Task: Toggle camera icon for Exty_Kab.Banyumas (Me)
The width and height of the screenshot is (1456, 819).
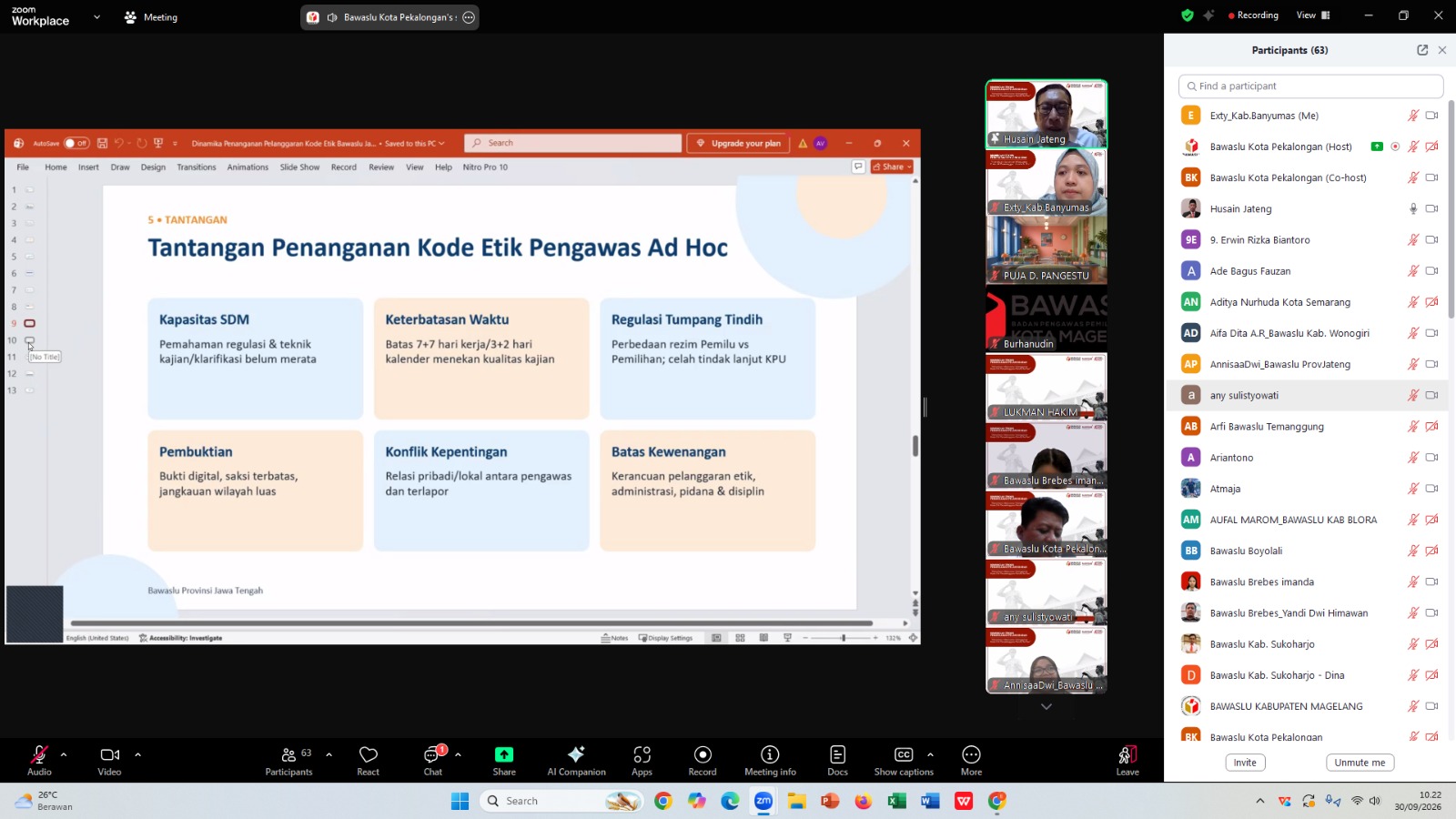Action: coord(1431,116)
